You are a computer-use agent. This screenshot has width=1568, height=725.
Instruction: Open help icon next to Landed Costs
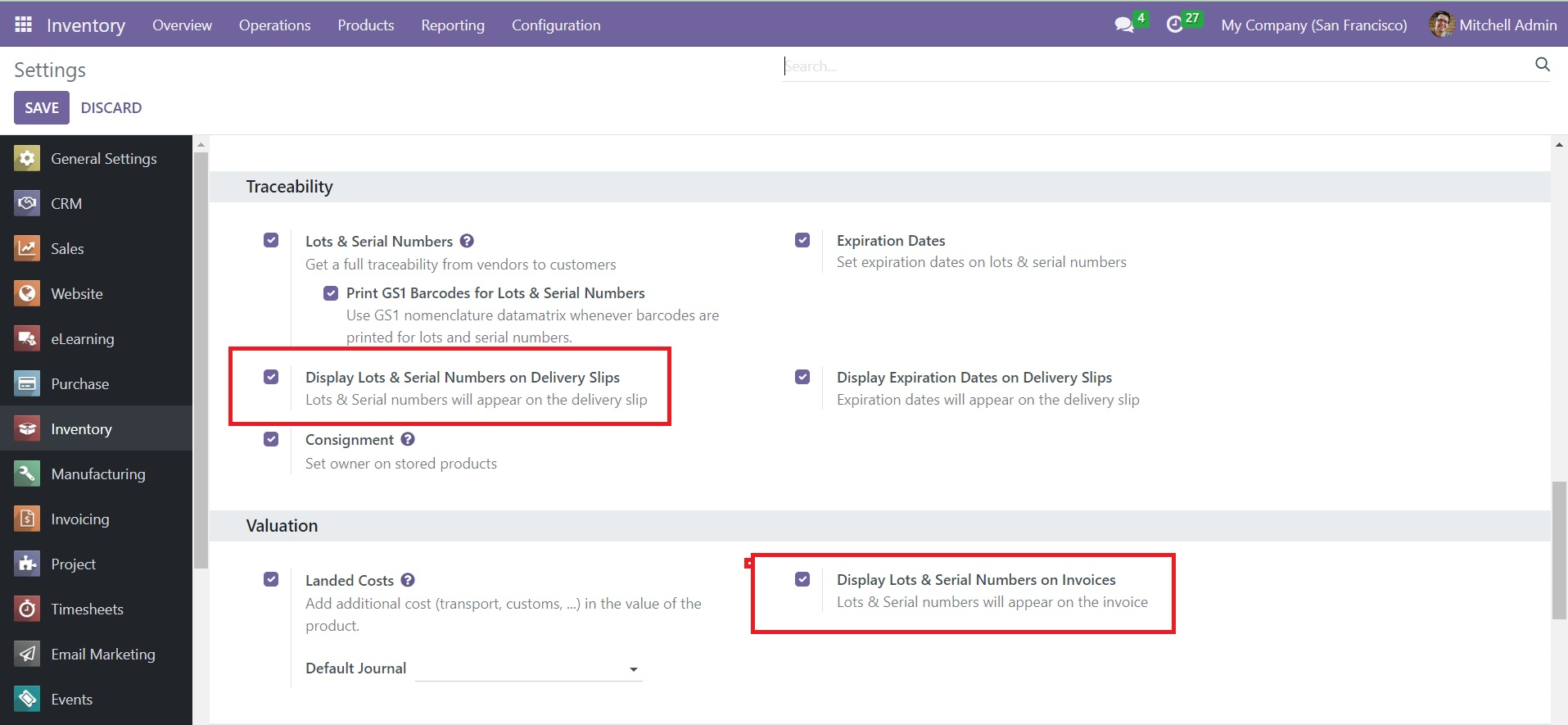tap(408, 580)
